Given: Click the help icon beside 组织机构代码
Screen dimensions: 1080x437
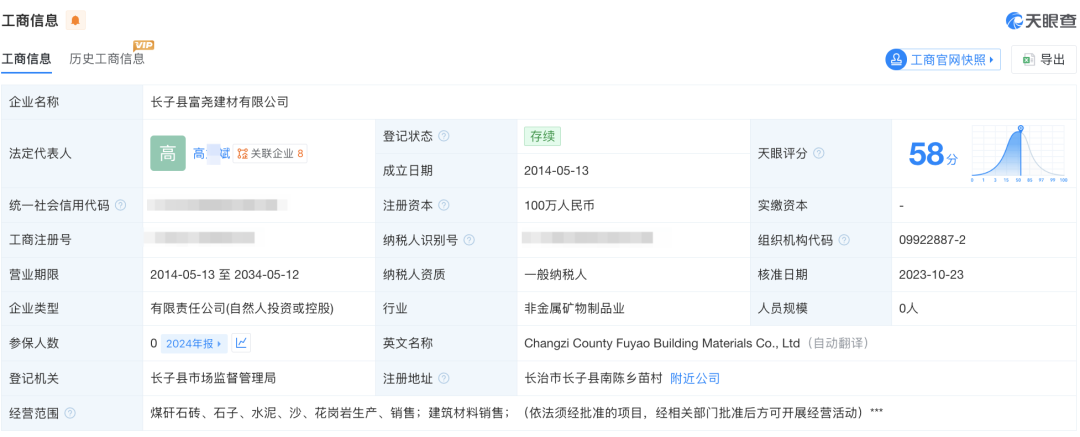Looking at the screenshot, I should [844, 241].
